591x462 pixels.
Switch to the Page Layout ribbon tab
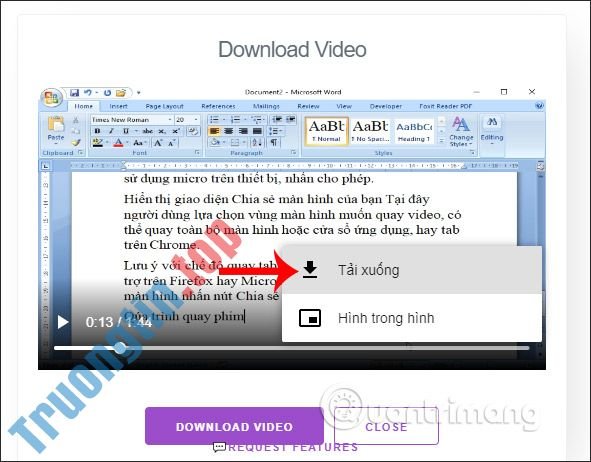[x=164, y=106]
